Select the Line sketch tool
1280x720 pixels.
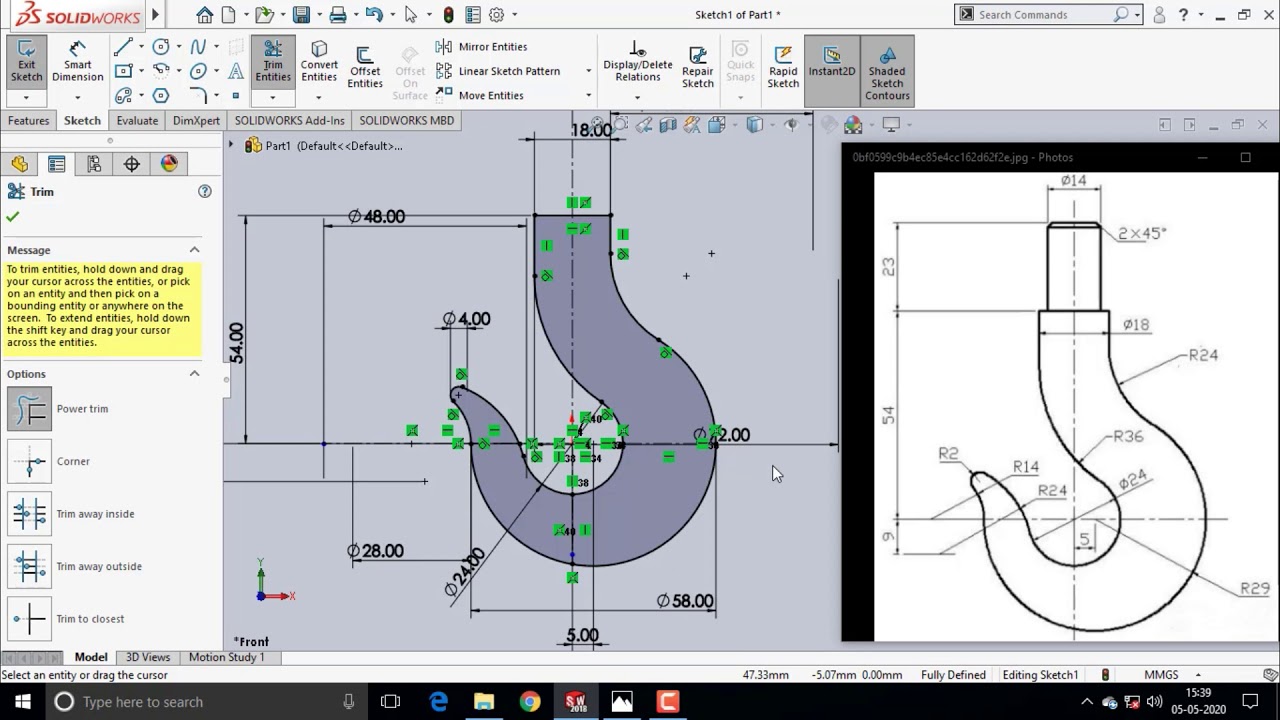point(123,47)
